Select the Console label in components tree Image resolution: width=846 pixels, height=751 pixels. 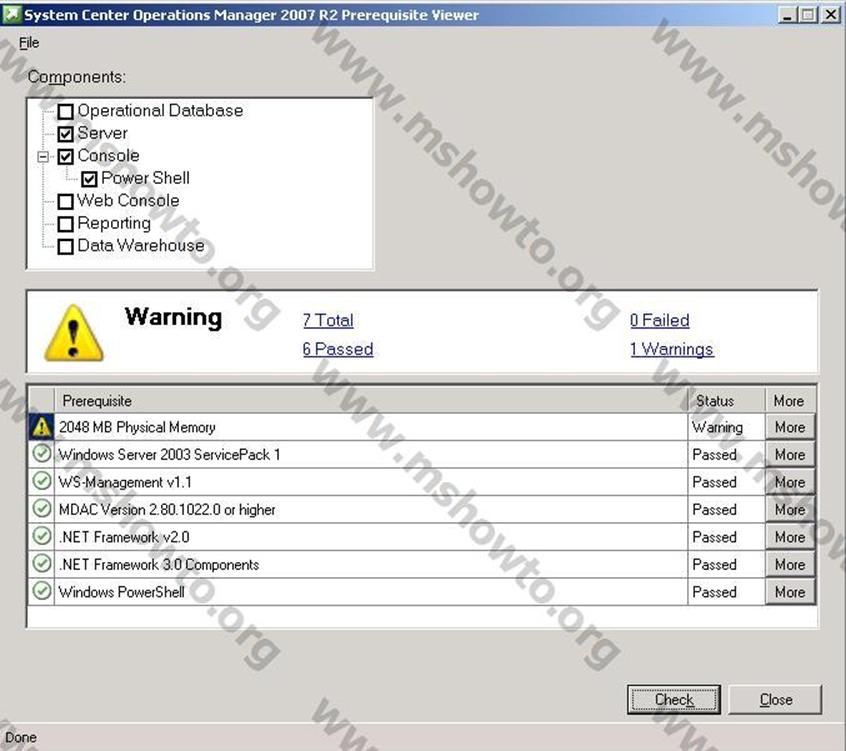[108, 155]
